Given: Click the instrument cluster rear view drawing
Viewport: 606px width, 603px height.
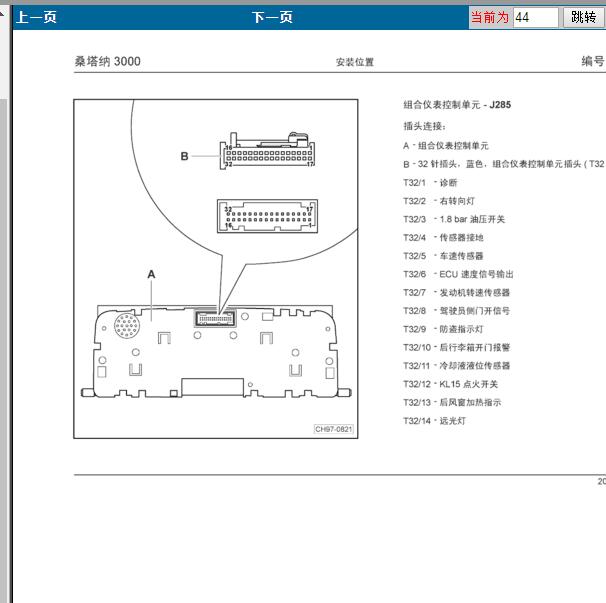Looking at the screenshot, I should click(x=216, y=351).
